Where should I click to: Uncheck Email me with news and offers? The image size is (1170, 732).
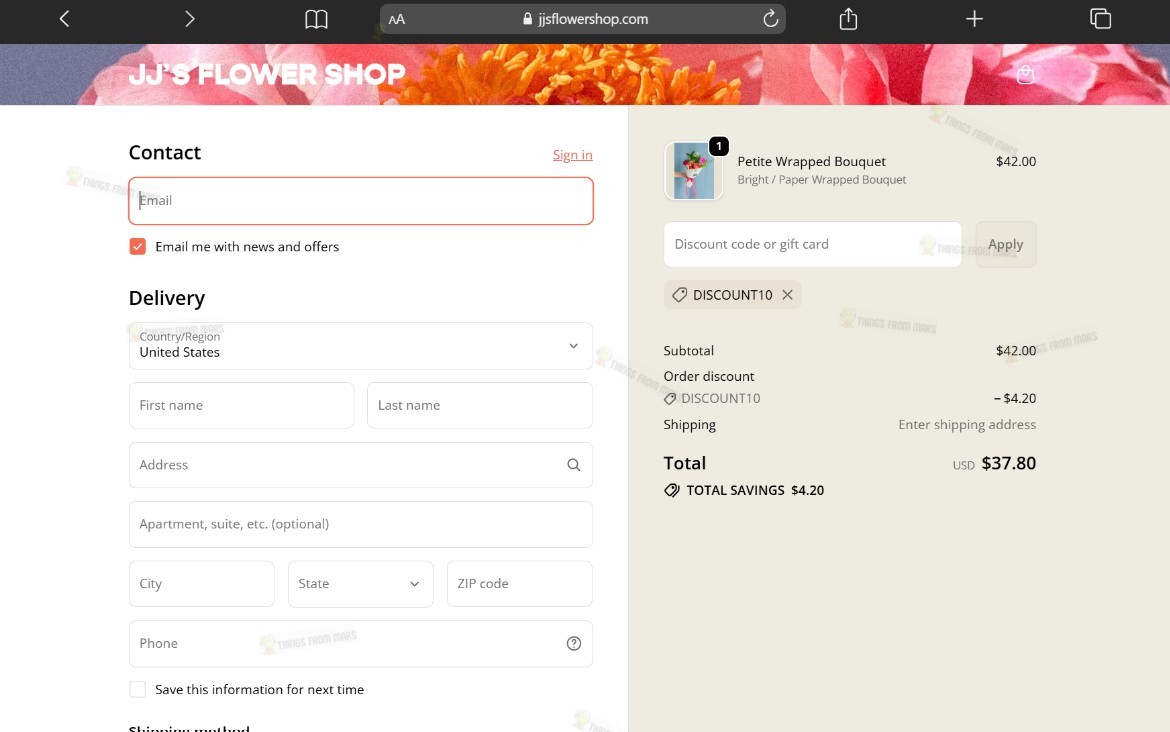[137, 246]
